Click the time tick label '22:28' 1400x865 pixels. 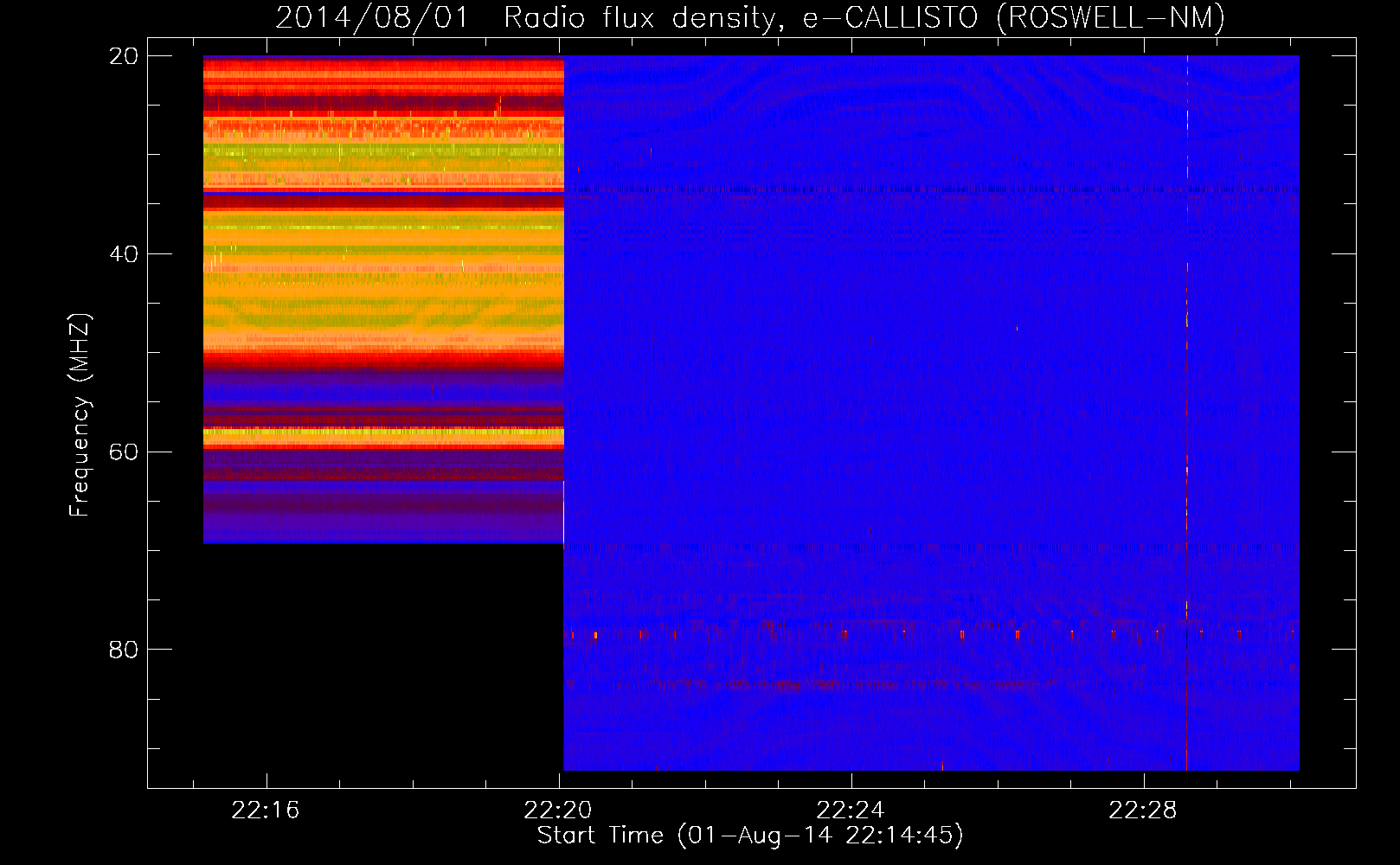pyautogui.click(x=1143, y=811)
